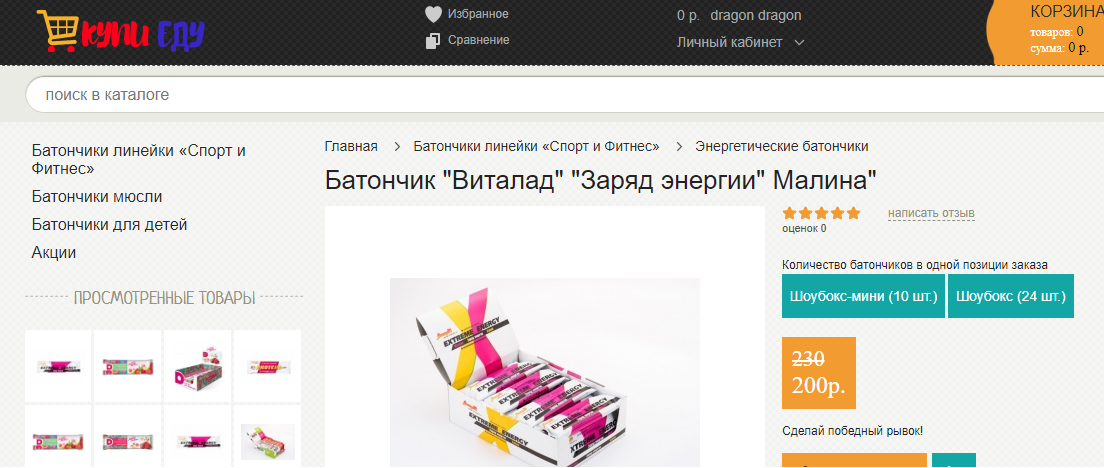The width and height of the screenshot is (1104, 468).
Task: Click the написать отзыв link
Action: tap(930, 213)
